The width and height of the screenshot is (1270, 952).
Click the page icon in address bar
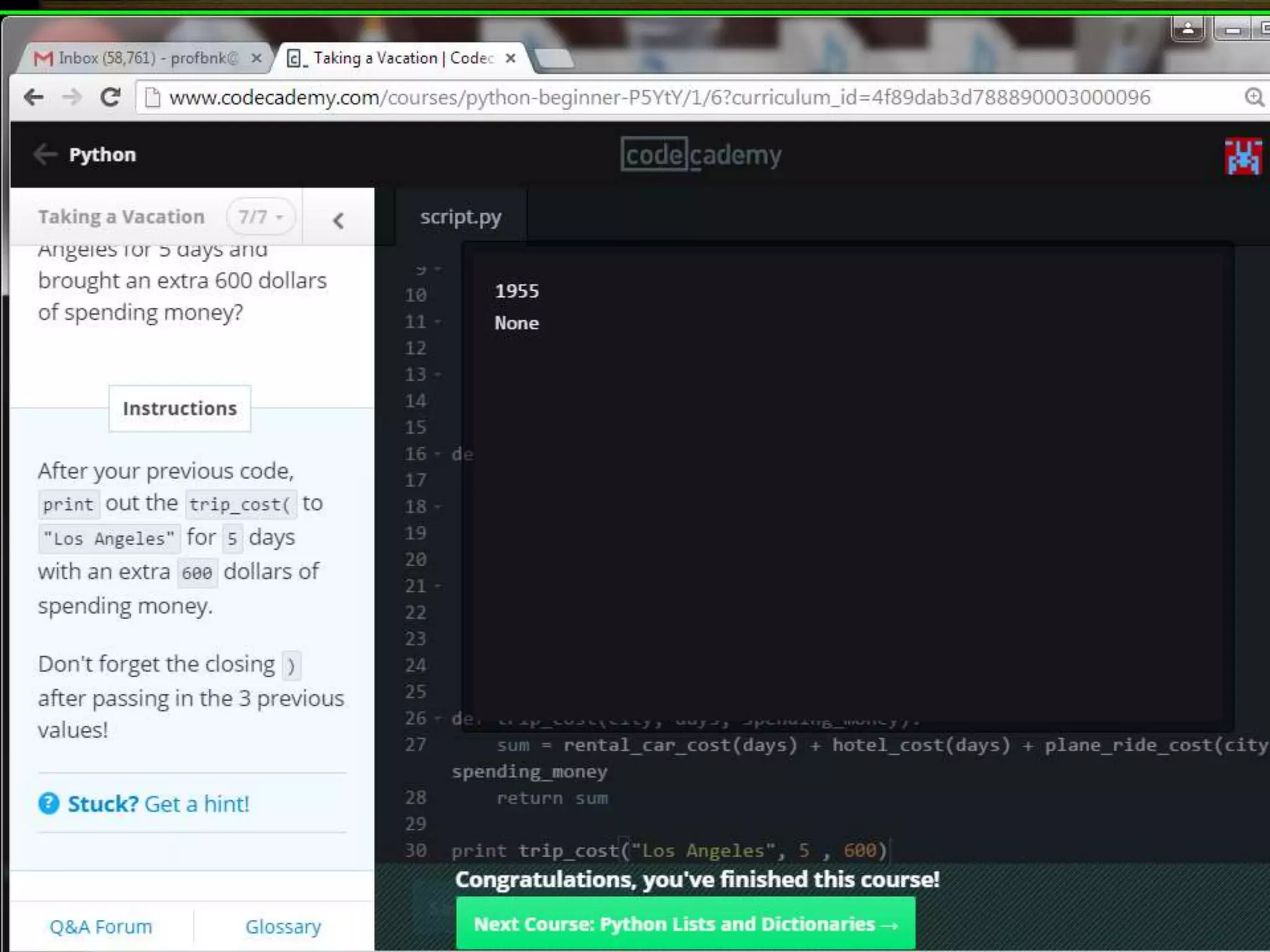coord(153,97)
